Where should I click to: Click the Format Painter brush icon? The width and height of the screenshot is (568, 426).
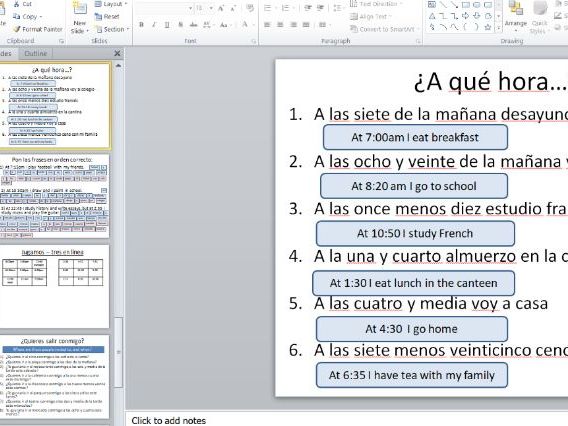[17, 29]
